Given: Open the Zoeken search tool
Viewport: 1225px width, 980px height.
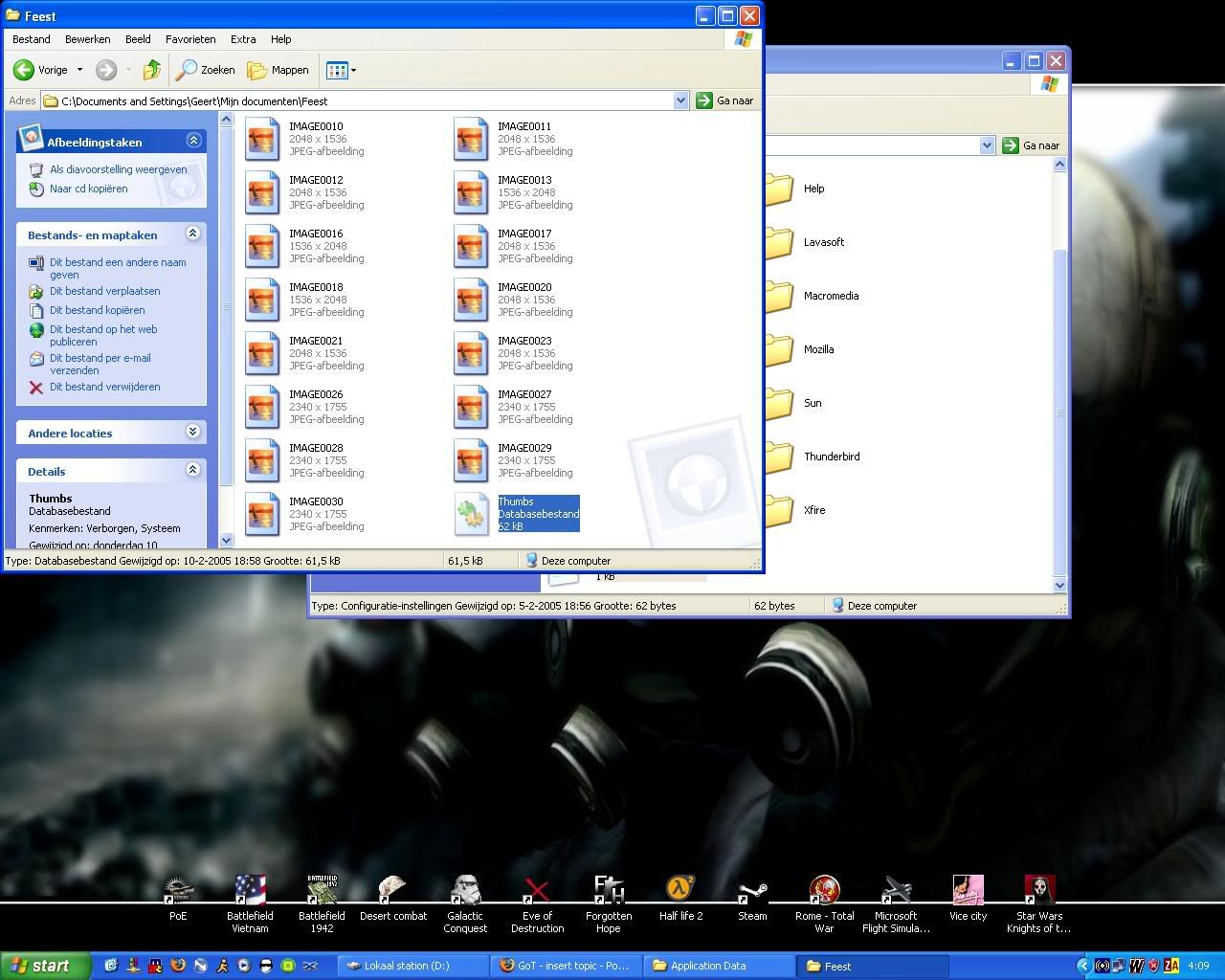Looking at the screenshot, I should coord(206,70).
